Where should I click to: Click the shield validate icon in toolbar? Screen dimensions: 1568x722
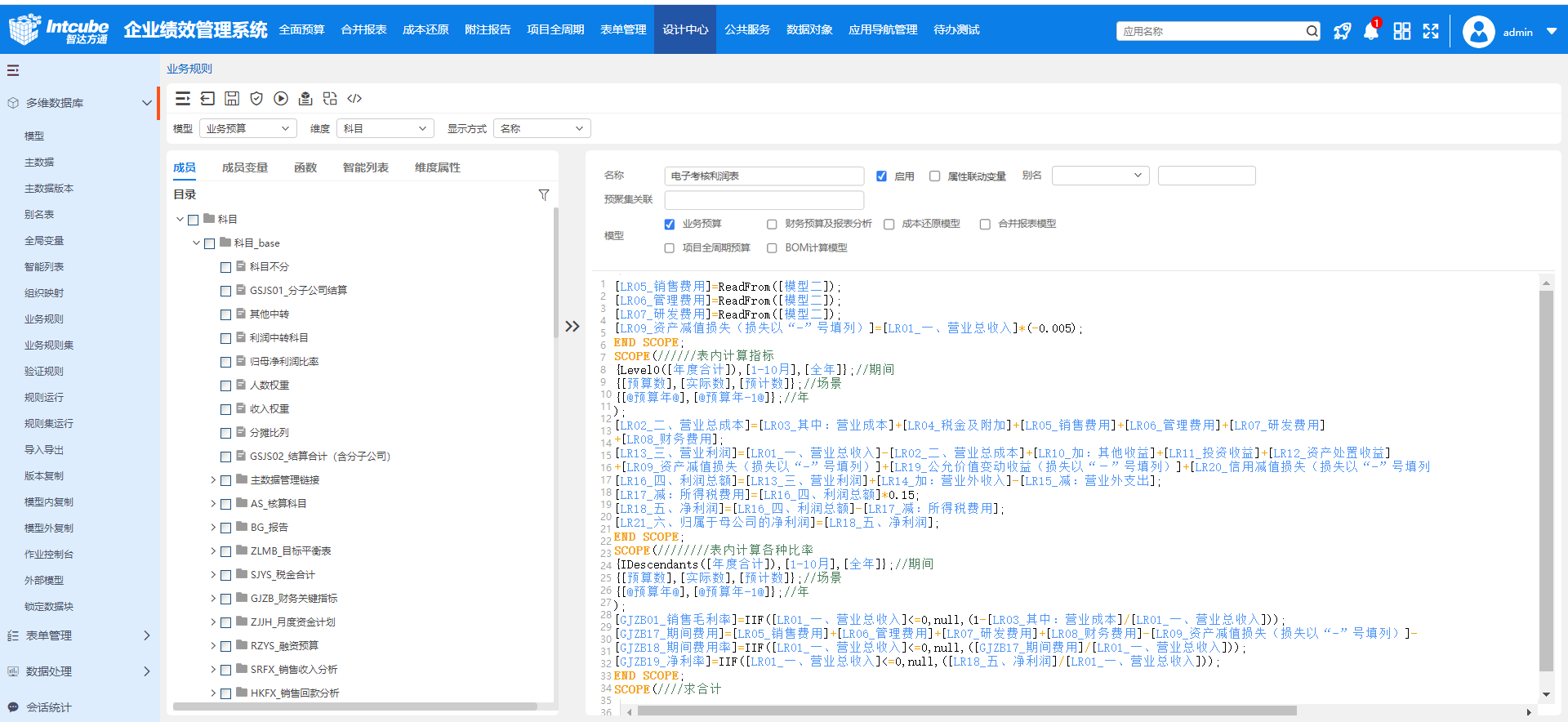(x=256, y=99)
